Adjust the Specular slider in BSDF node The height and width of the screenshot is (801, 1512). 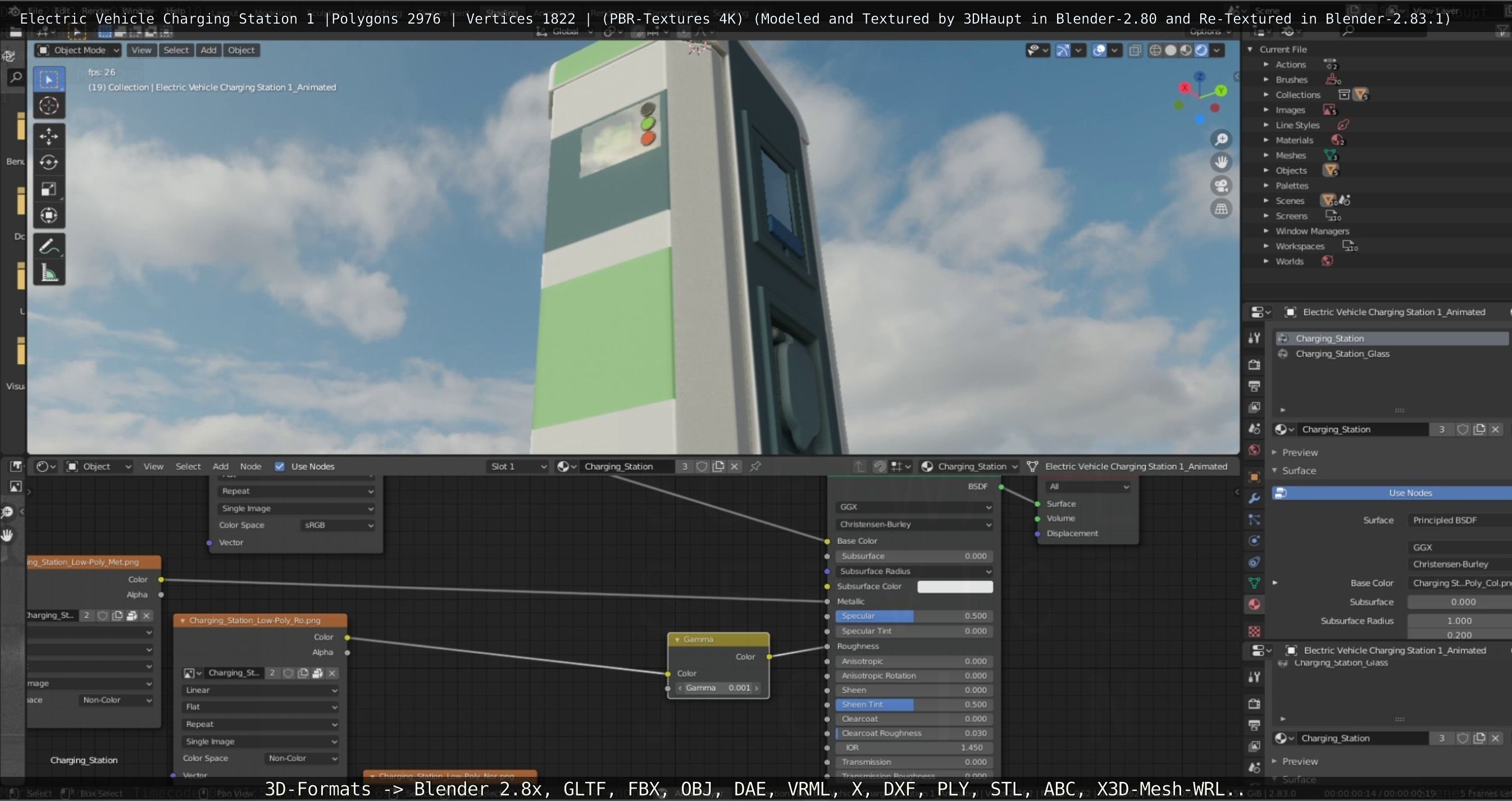point(914,616)
